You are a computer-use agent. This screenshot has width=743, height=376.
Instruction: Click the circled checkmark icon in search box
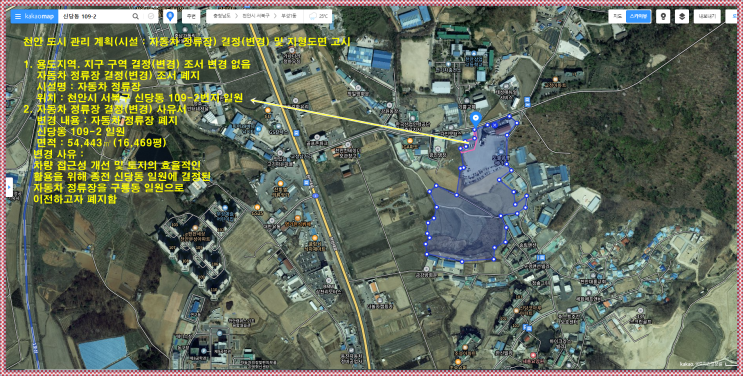tap(151, 16)
